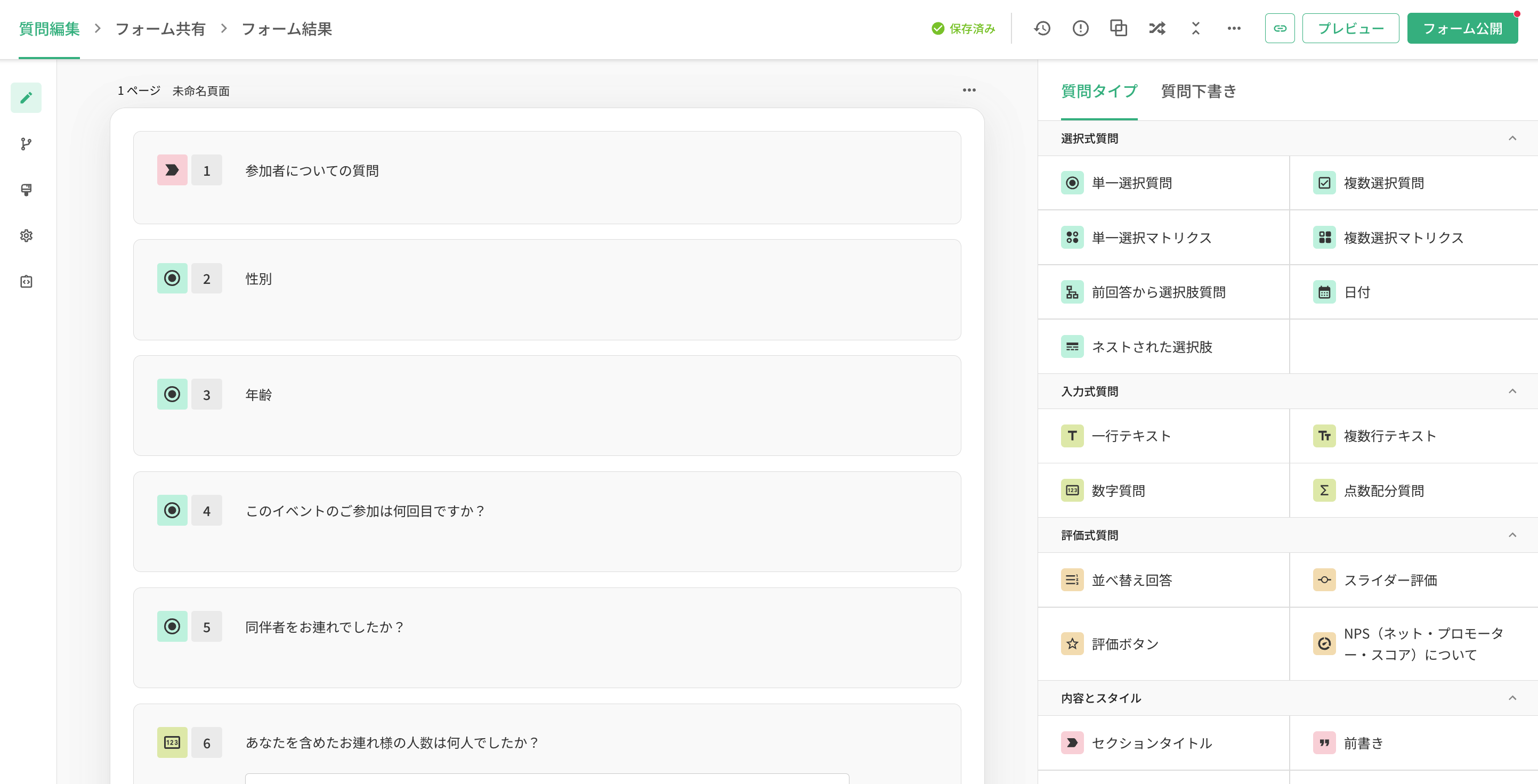
Task: Click the radio icon of question 2 性別
Action: (172, 278)
